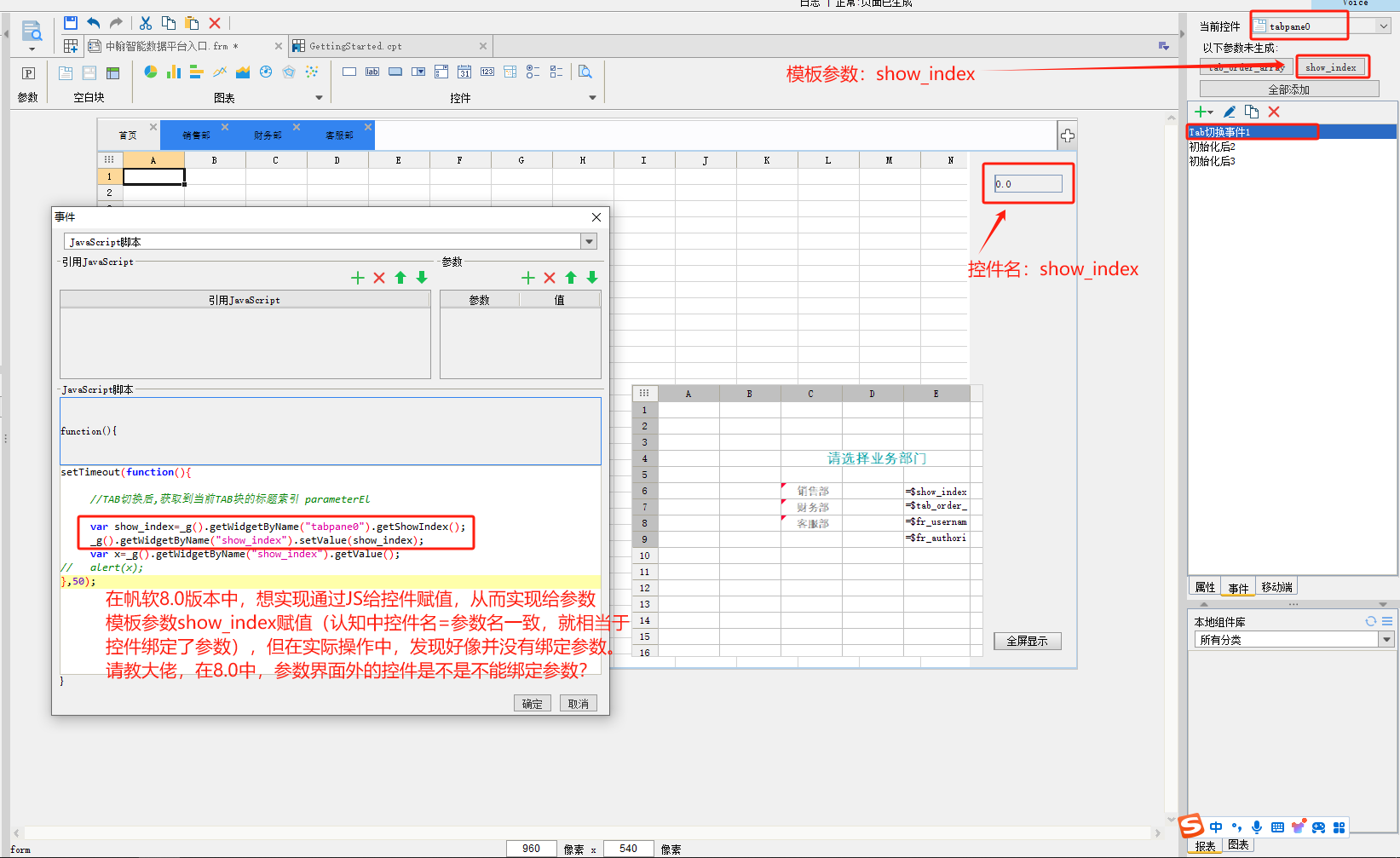
Task: Open the JavaScript脚本 event type dropdown
Action: click(x=589, y=242)
